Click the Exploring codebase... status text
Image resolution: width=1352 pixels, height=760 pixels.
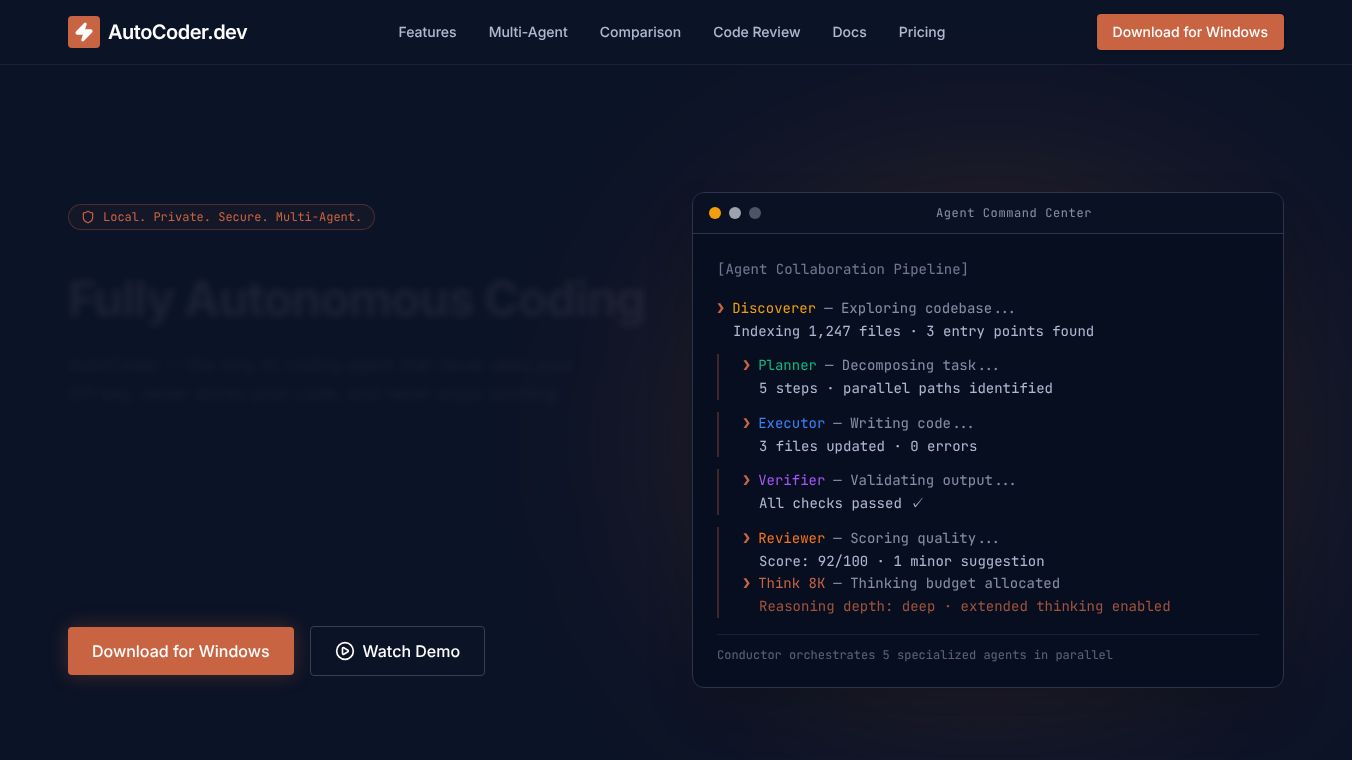(x=928, y=308)
